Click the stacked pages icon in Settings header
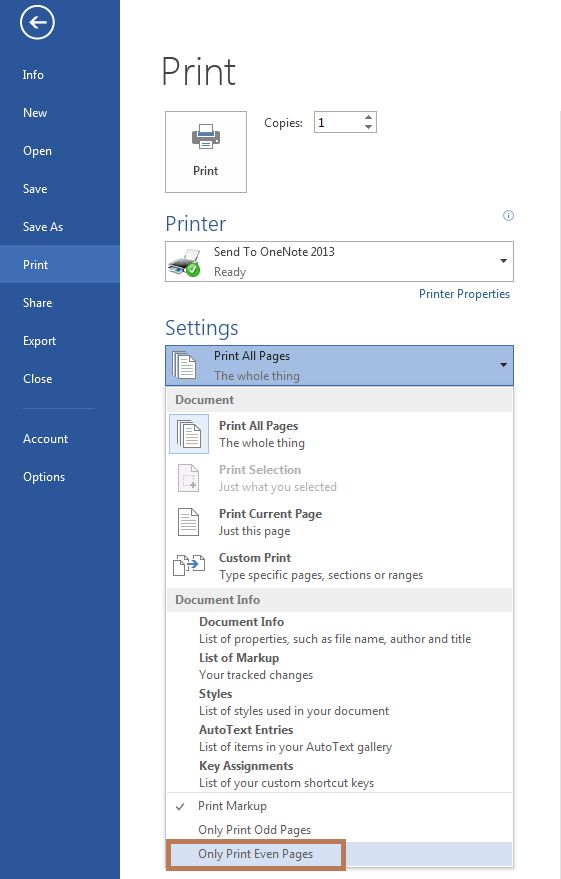 pyautogui.click(x=184, y=366)
